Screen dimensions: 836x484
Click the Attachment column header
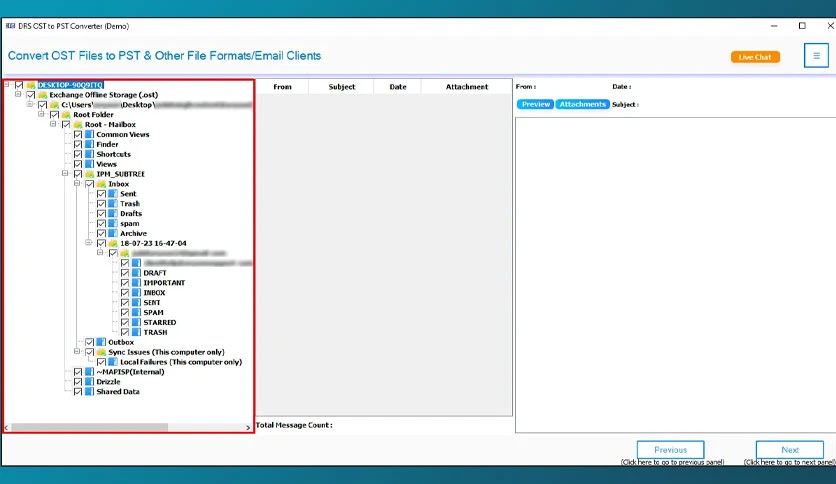[467, 86]
